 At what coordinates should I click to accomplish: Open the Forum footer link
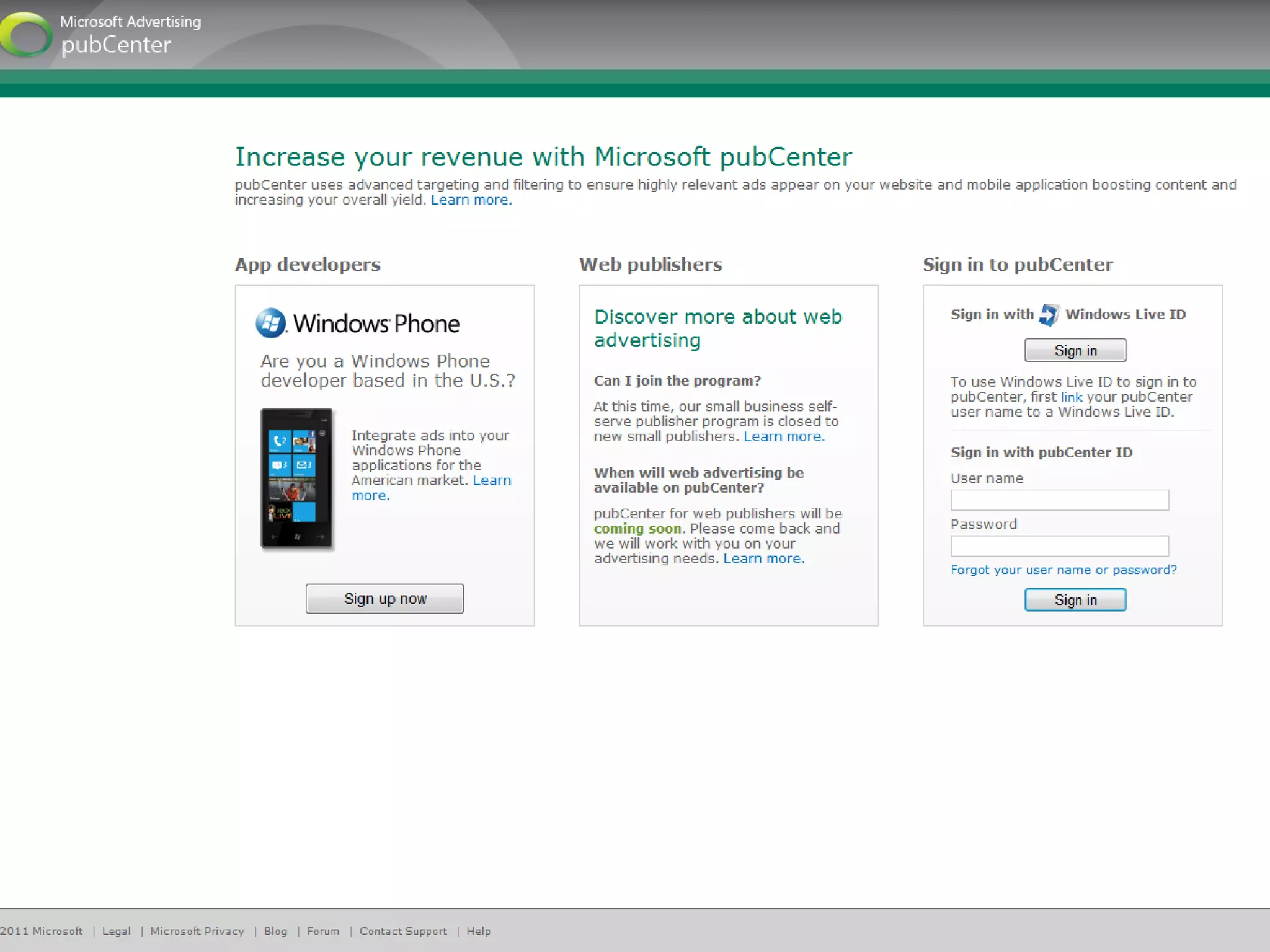323,931
